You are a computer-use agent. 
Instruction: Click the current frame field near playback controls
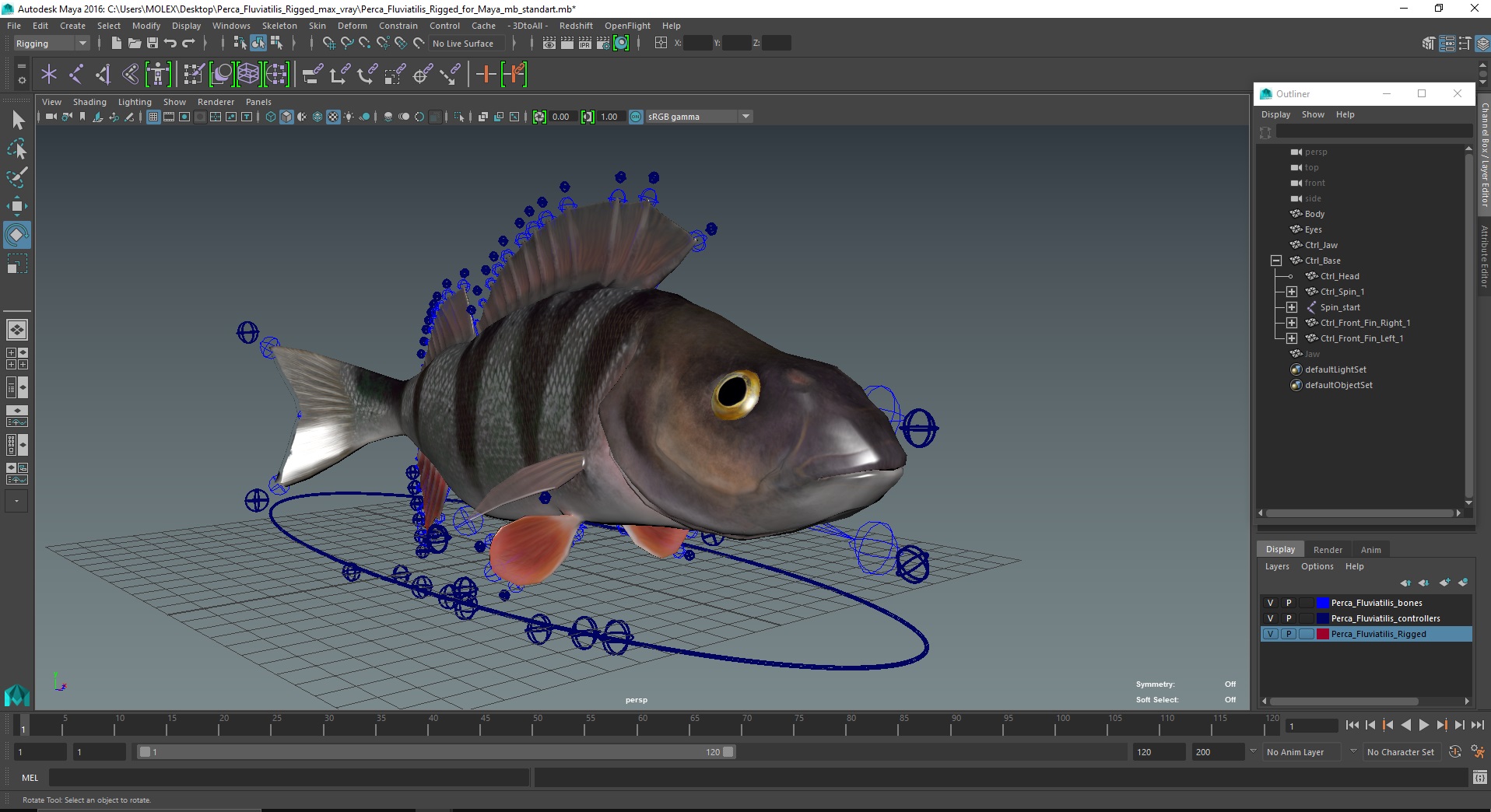1312,726
